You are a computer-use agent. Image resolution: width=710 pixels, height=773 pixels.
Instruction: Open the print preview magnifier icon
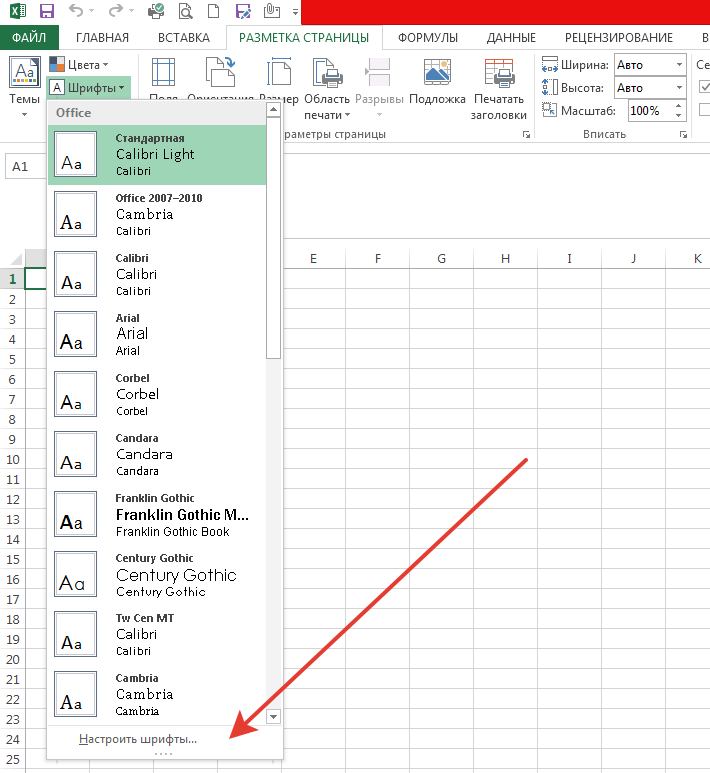185,10
